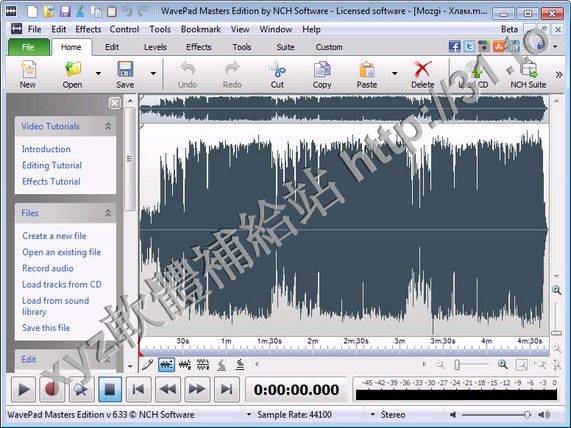This screenshot has width=571, height=428.
Task: Close the left side task panel
Action: tap(114, 103)
